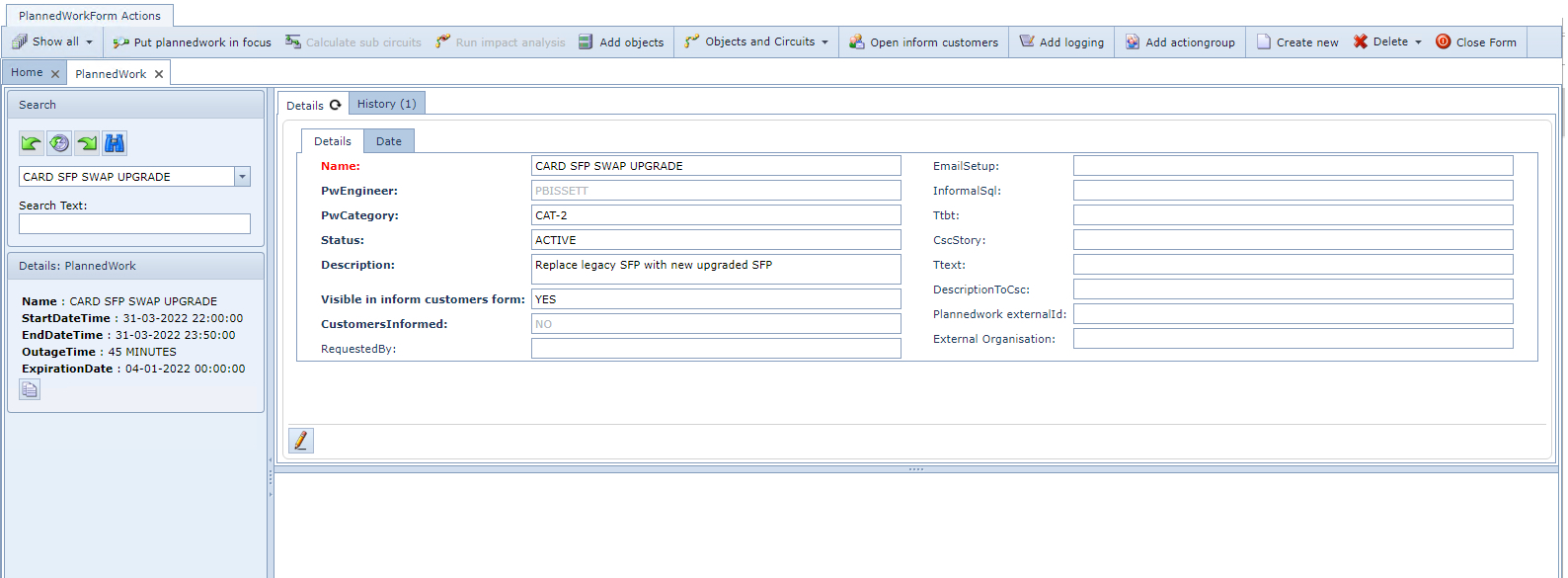Close the PlannedWork tab

[x=159, y=74]
